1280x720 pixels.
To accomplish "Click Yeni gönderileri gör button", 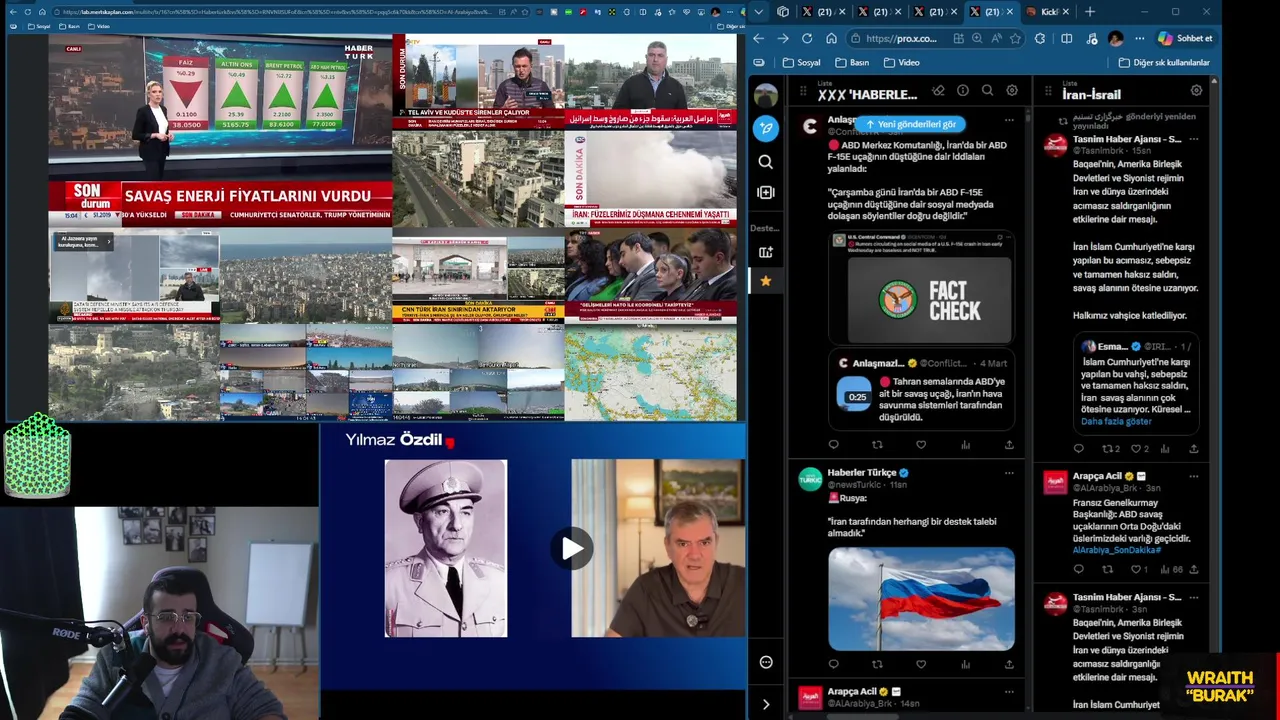I will [x=910, y=124].
